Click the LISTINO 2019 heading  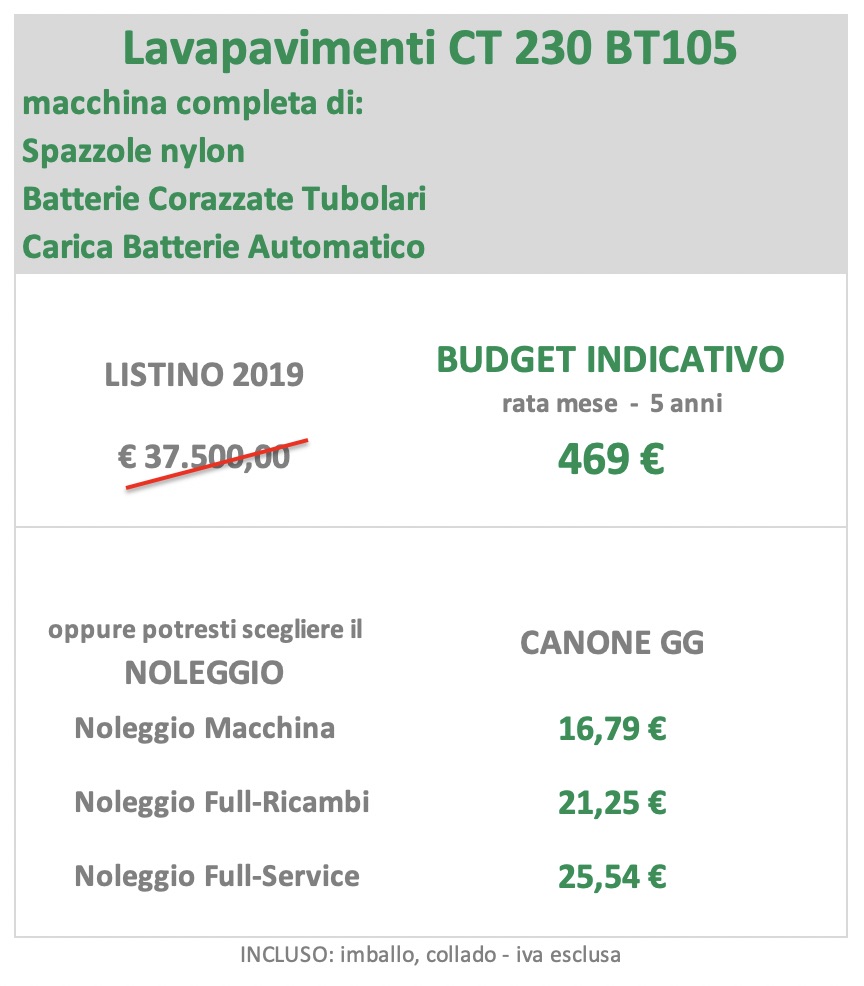204,375
